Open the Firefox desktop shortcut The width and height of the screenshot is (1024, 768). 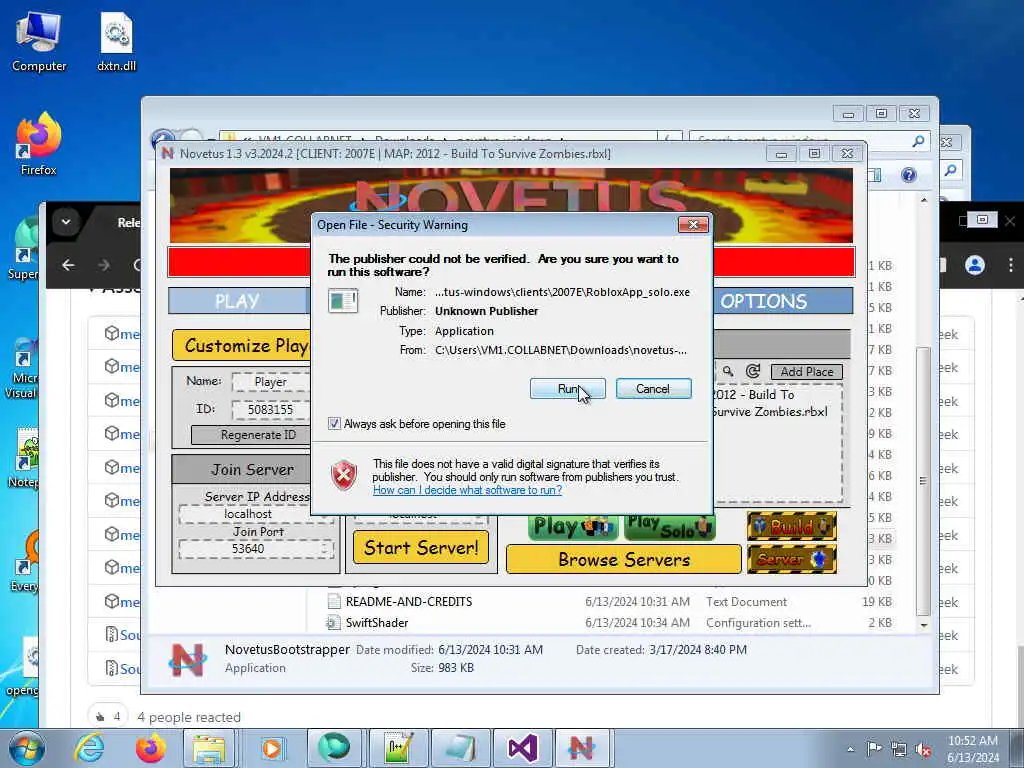pyautogui.click(x=39, y=144)
